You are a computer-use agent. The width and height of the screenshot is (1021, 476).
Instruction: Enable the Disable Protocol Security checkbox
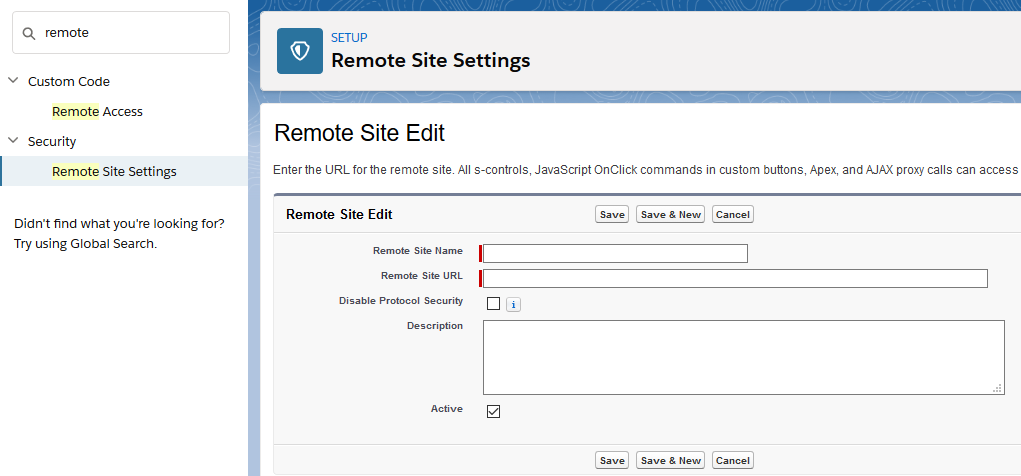tap(493, 303)
